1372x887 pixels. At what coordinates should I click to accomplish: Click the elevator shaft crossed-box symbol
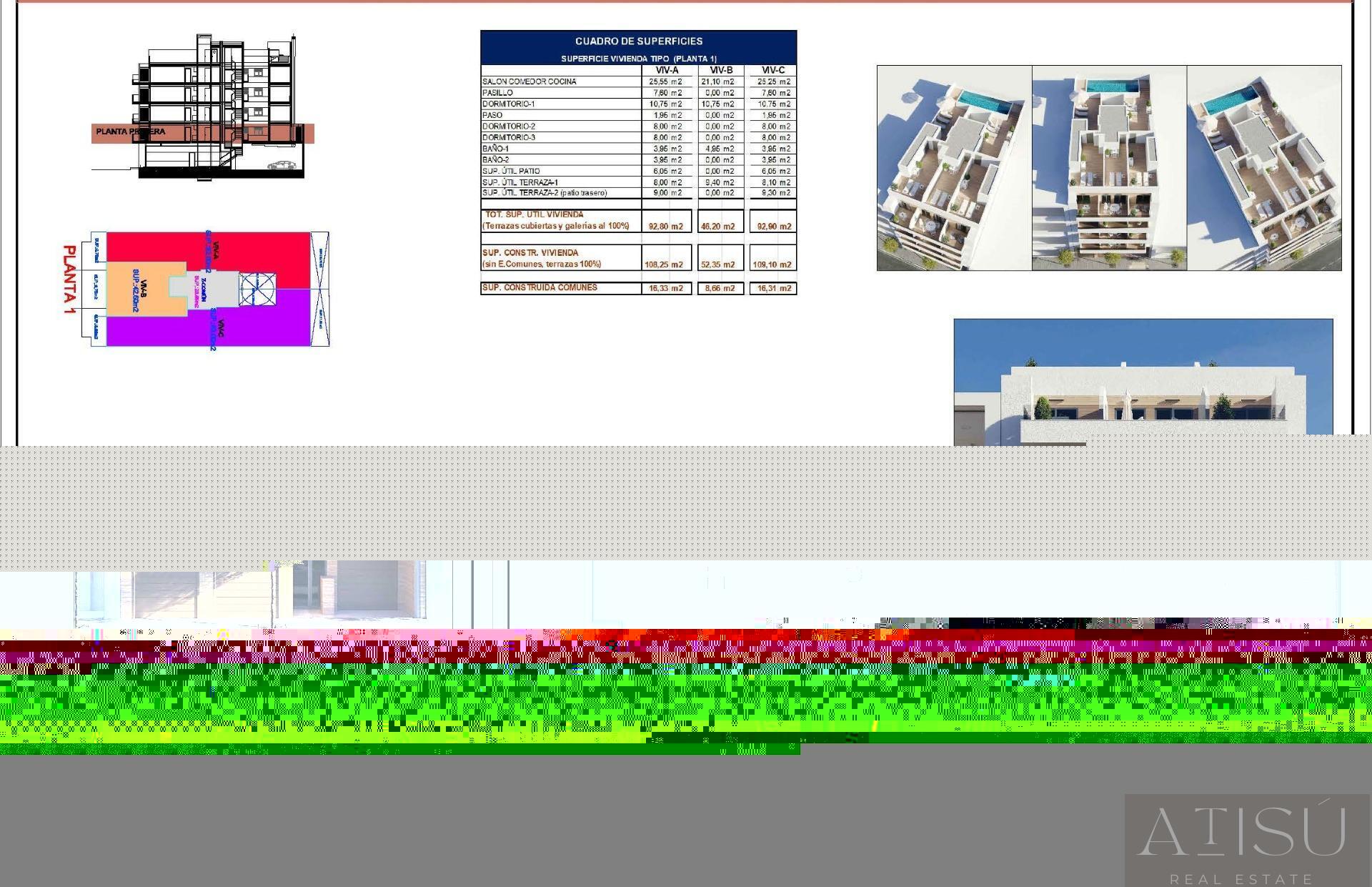(257, 289)
